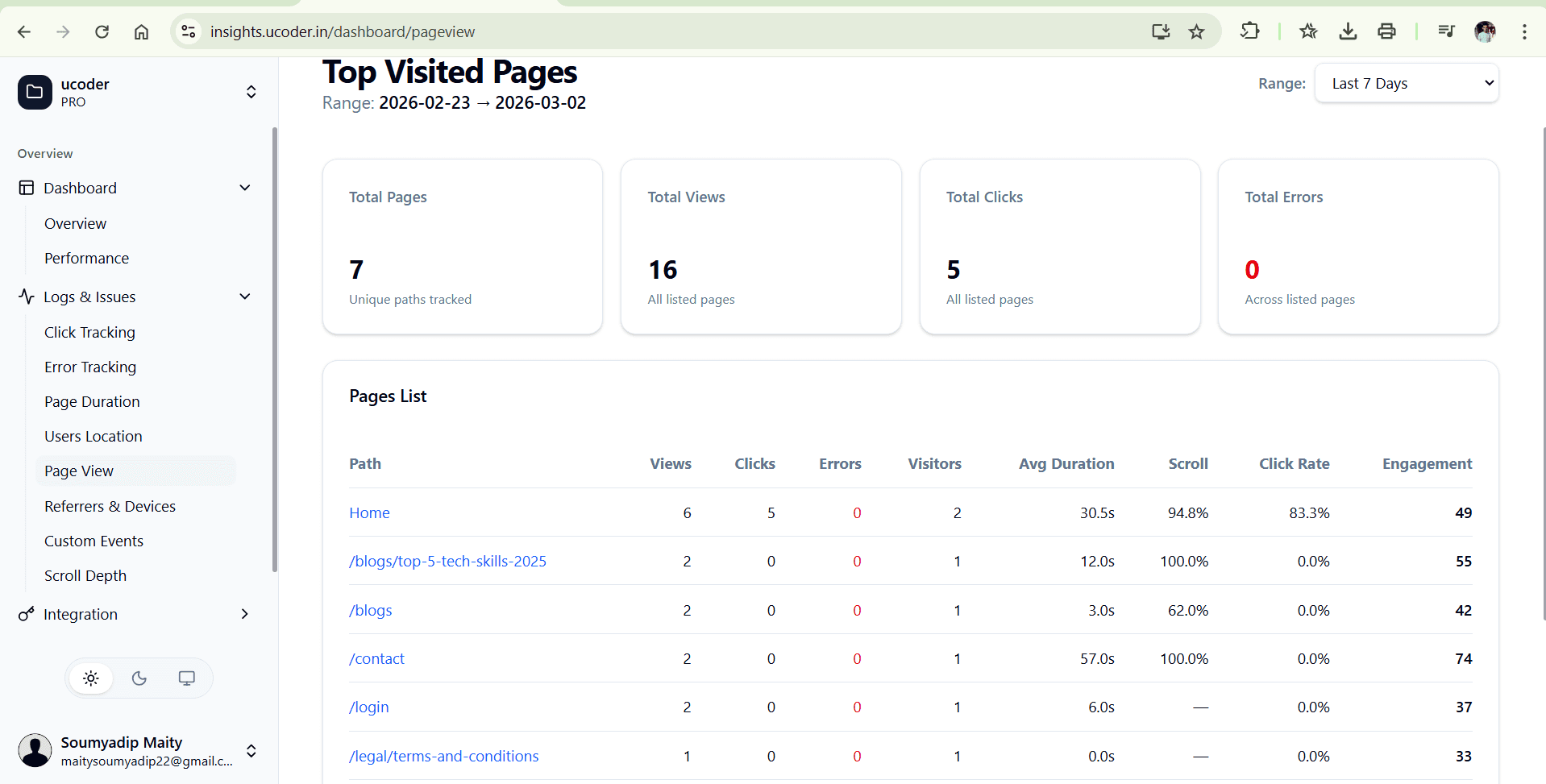
Task: Click the Dashboard grid icon in sidebar
Action: coord(27,187)
